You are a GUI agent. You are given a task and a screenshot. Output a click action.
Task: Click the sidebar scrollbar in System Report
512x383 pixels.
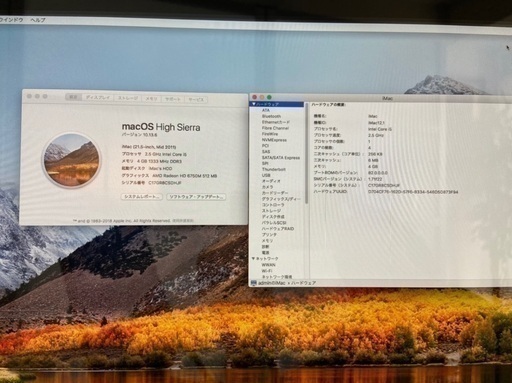click(x=306, y=153)
